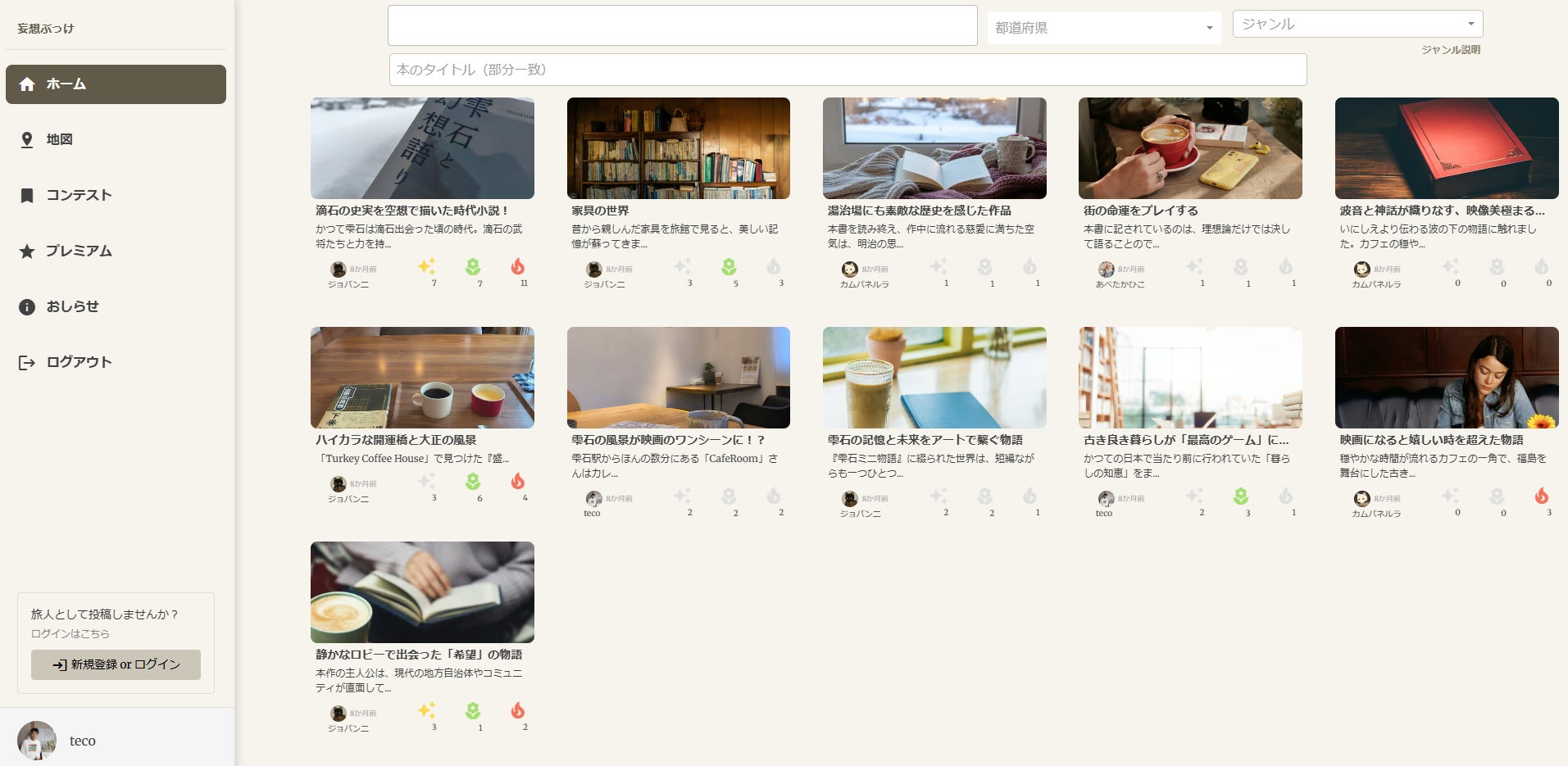
Task: Click 新規登録 or ログイン button
Action: tap(116, 664)
